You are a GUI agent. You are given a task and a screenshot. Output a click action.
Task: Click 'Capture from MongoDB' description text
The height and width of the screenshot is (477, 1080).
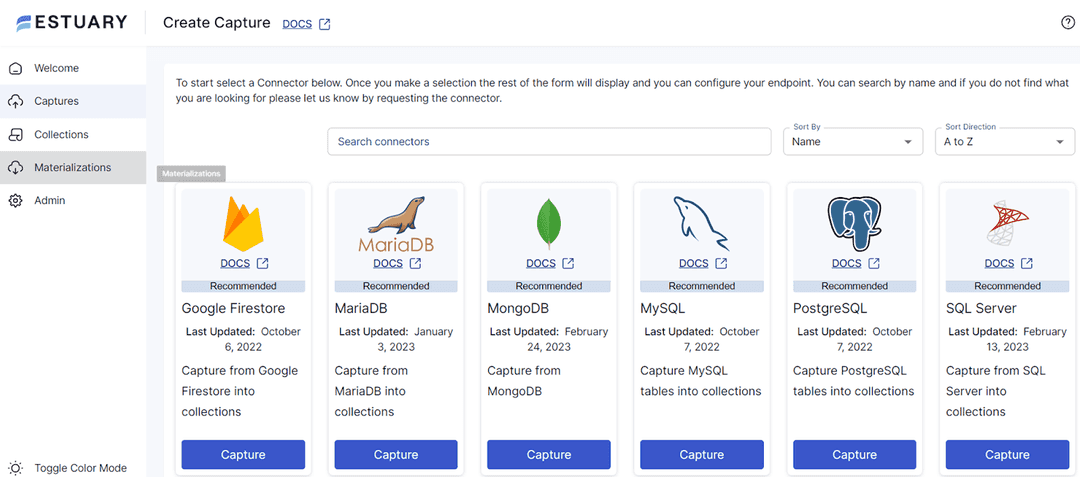524,381
